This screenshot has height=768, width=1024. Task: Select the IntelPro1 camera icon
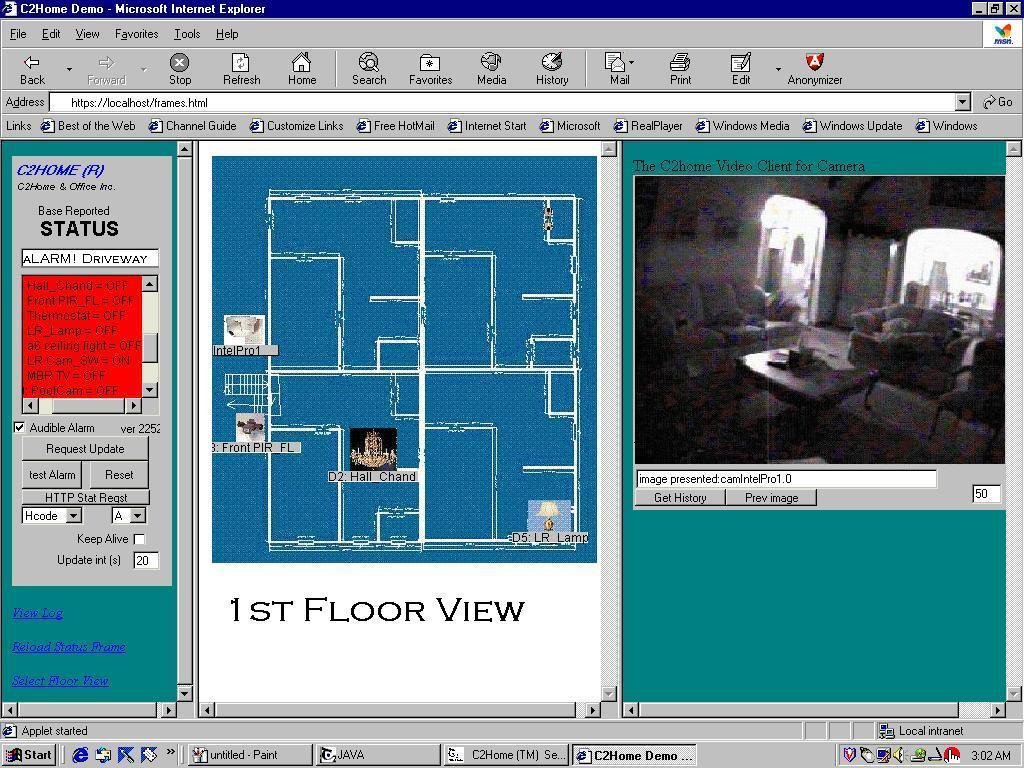(243, 330)
